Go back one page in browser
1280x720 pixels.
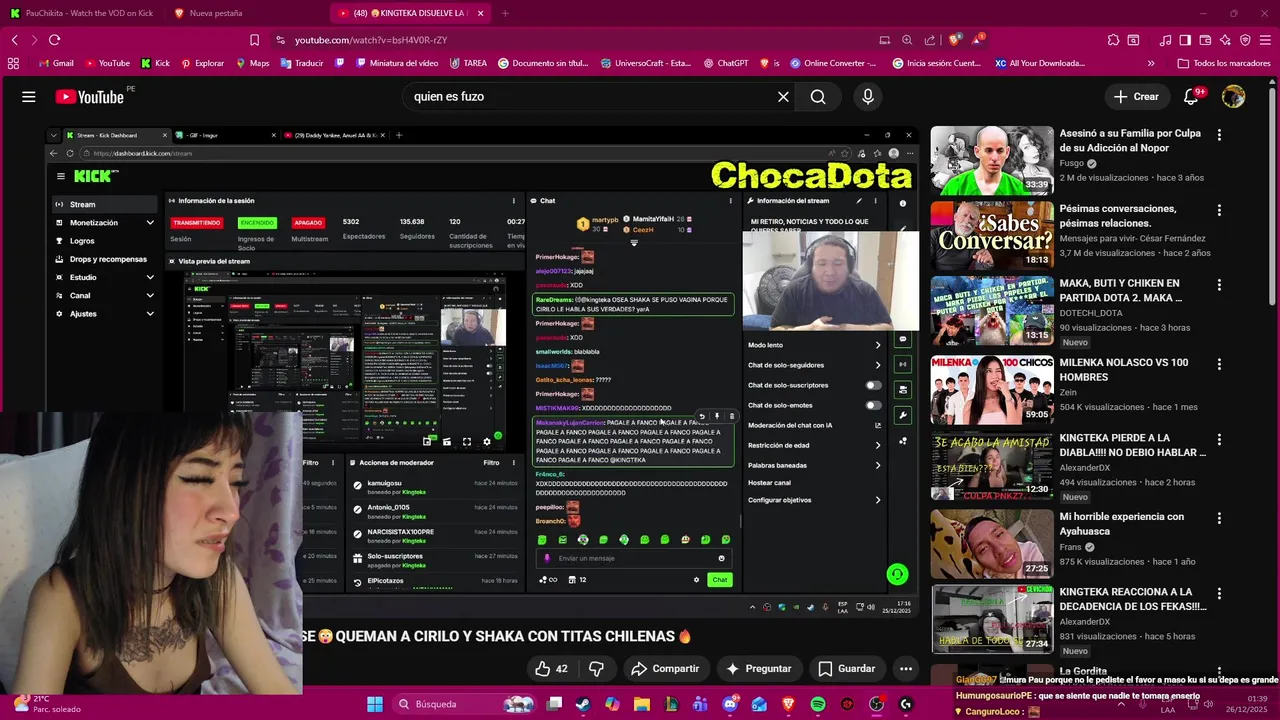14,40
